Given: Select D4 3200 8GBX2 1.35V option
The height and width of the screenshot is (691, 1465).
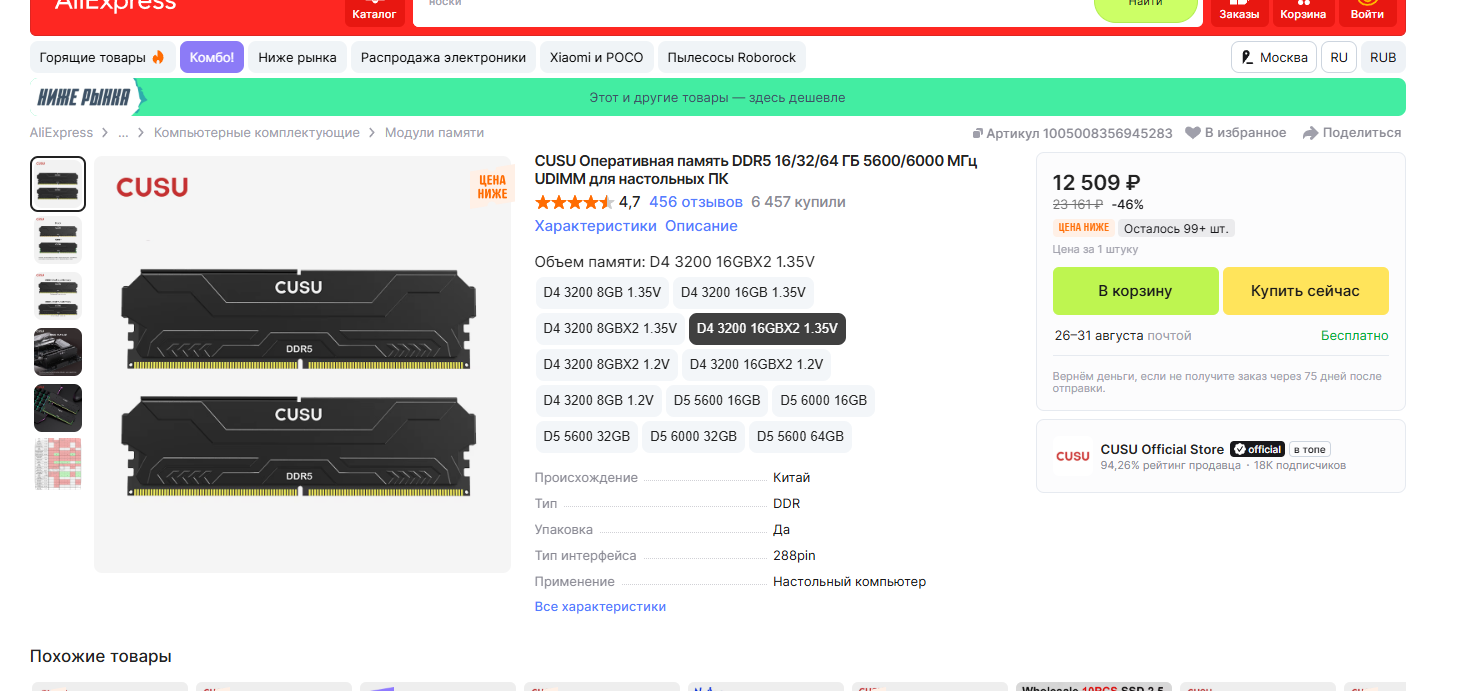Looking at the screenshot, I should tap(610, 328).
